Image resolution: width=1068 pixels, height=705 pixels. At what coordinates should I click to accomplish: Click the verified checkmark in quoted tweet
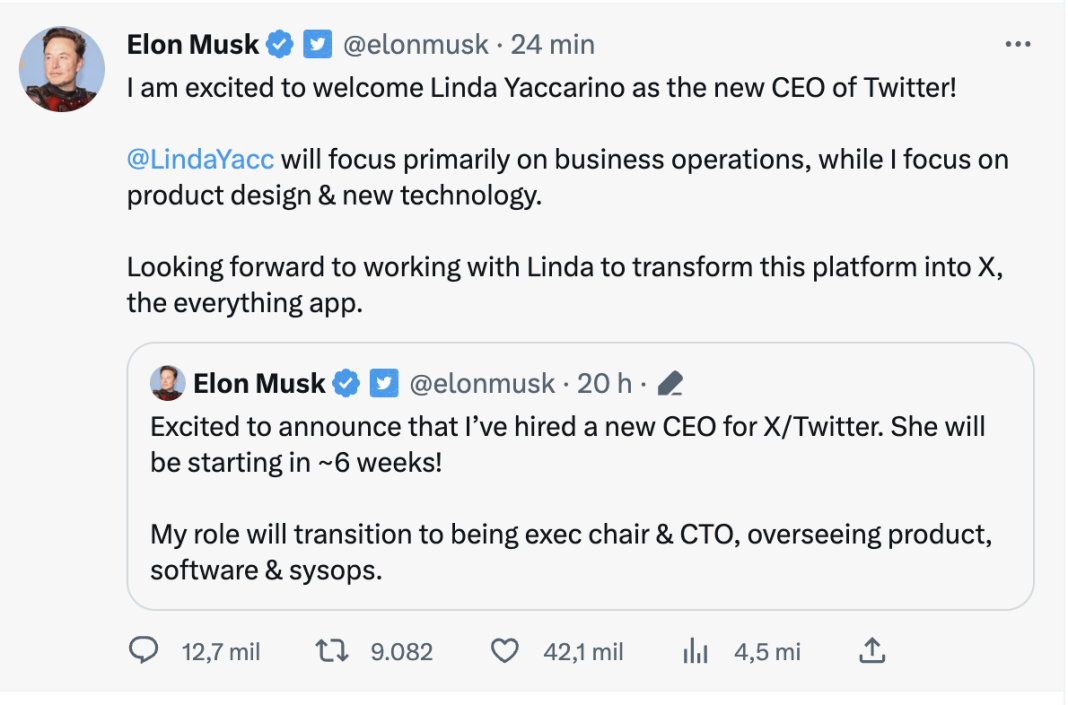345,383
